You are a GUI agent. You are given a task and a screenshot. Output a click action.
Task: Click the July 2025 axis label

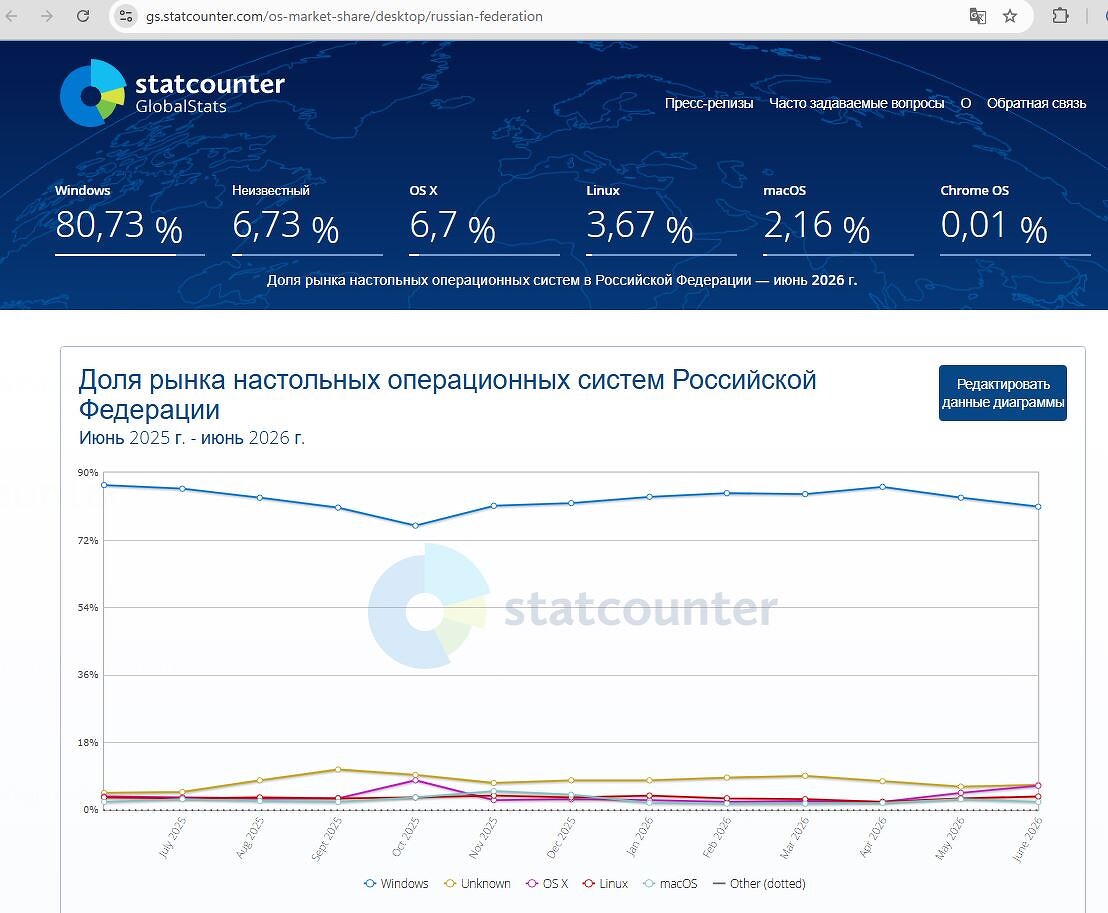(172, 838)
